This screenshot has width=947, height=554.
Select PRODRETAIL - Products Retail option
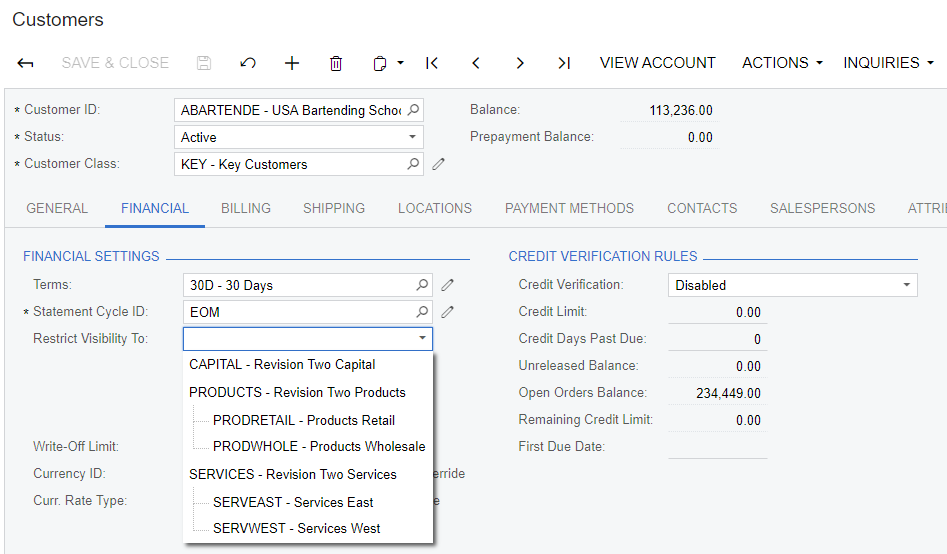click(303, 420)
